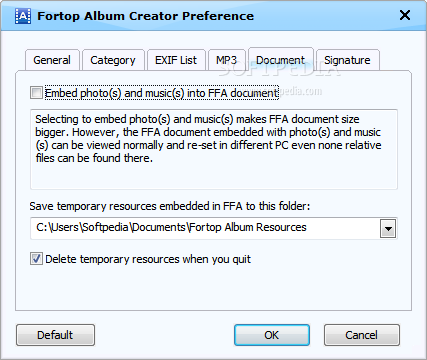Viewport: 427px width, 360px height.
Task: Click the 'Save temporary resources embedded' label
Action: coord(170,206)
